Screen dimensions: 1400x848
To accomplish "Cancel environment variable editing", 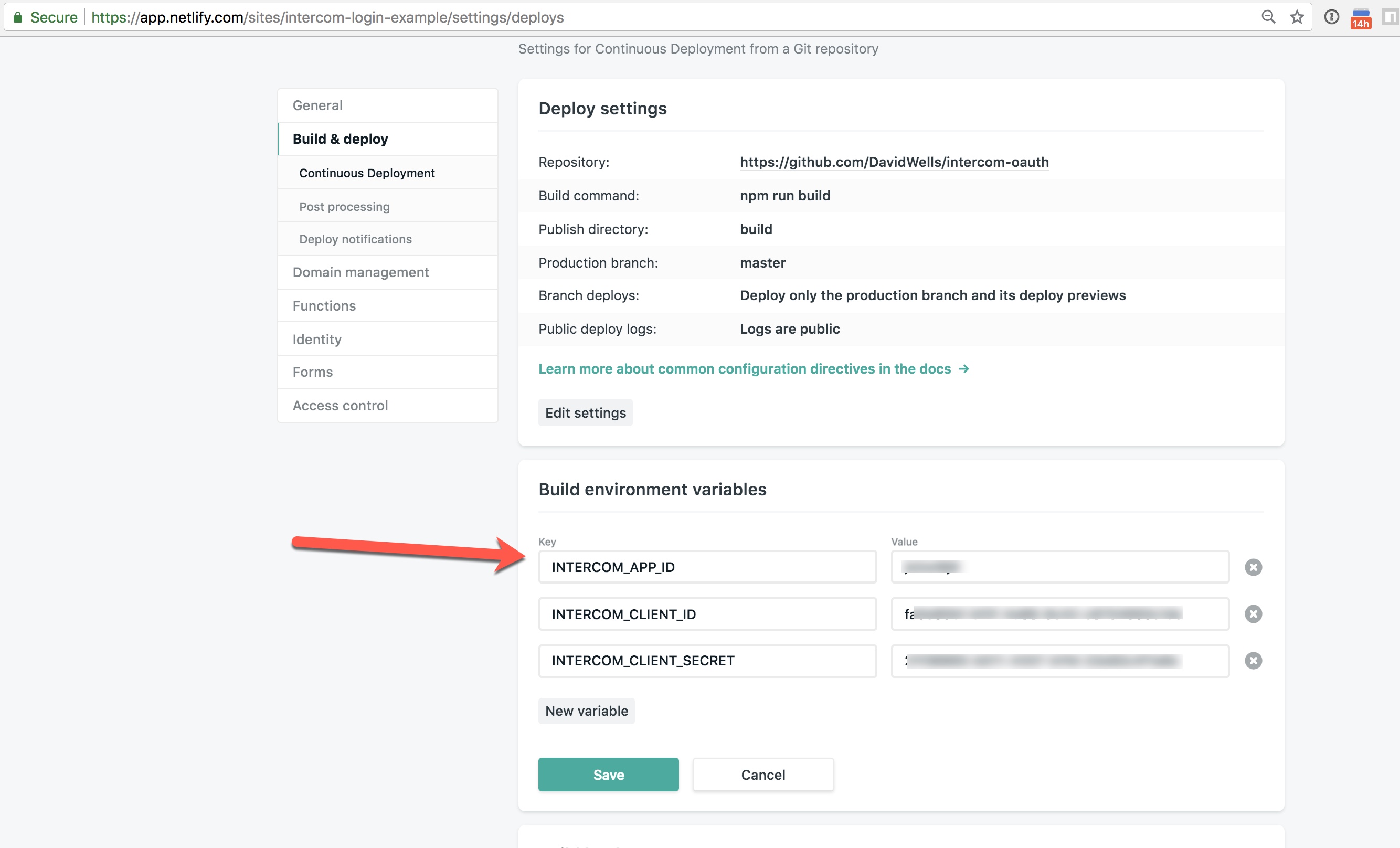I will pos(763,774).
